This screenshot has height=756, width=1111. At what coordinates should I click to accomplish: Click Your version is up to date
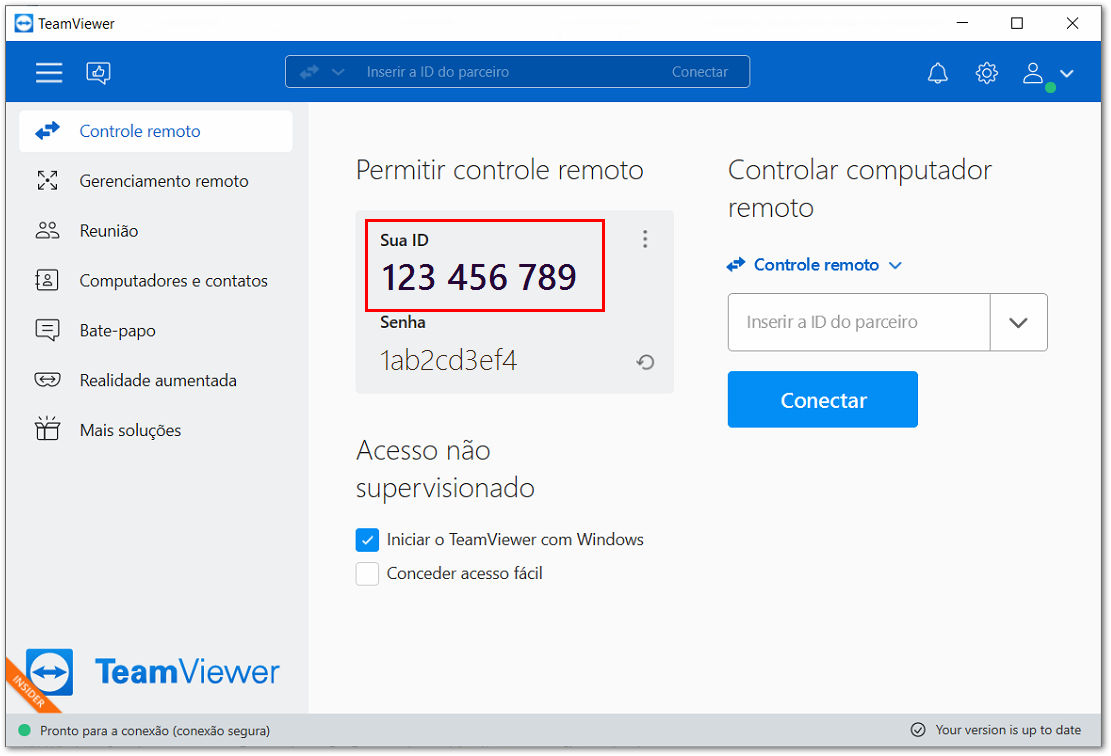pyautogui.click(x=1008, y=730)
